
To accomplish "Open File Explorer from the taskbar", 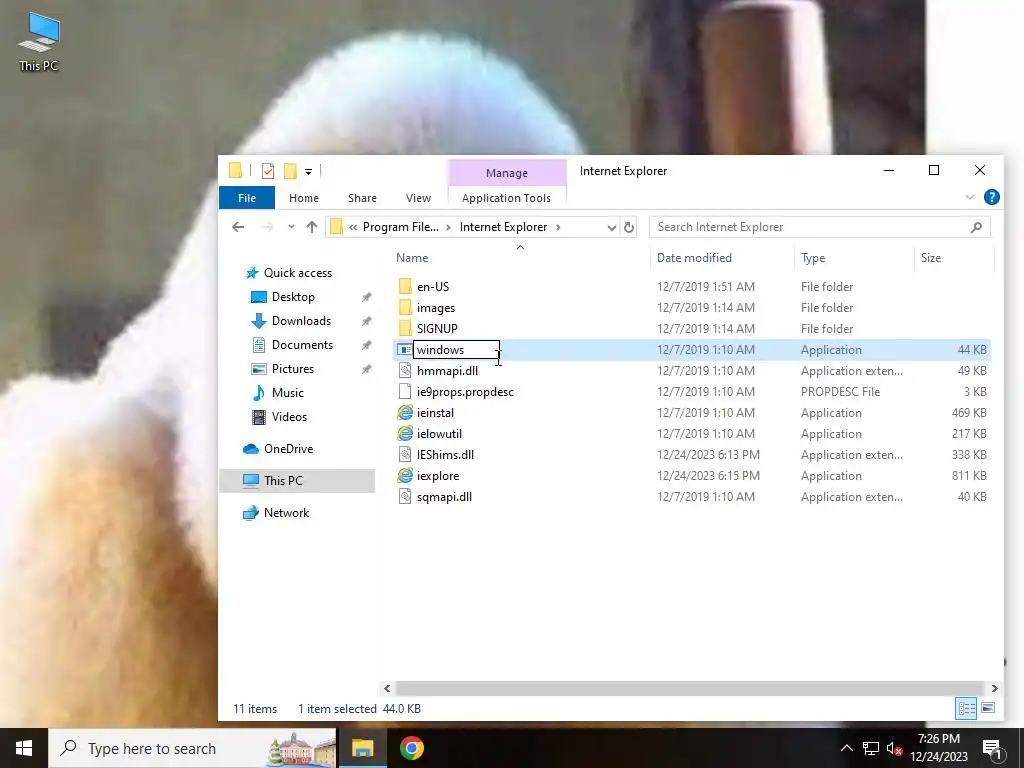I will (362, 748).
